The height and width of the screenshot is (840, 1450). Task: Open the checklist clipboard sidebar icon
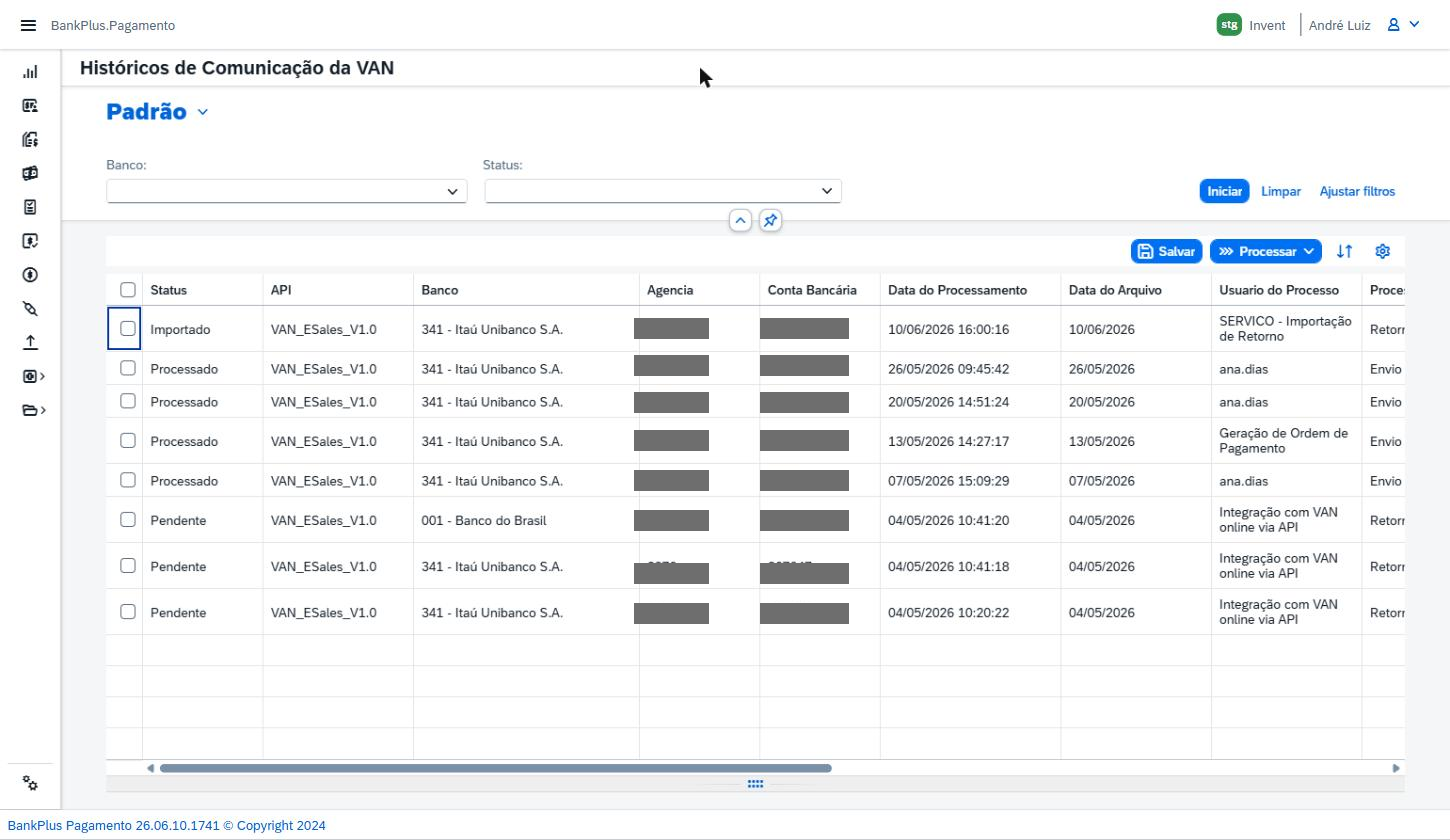pos(30,207)
